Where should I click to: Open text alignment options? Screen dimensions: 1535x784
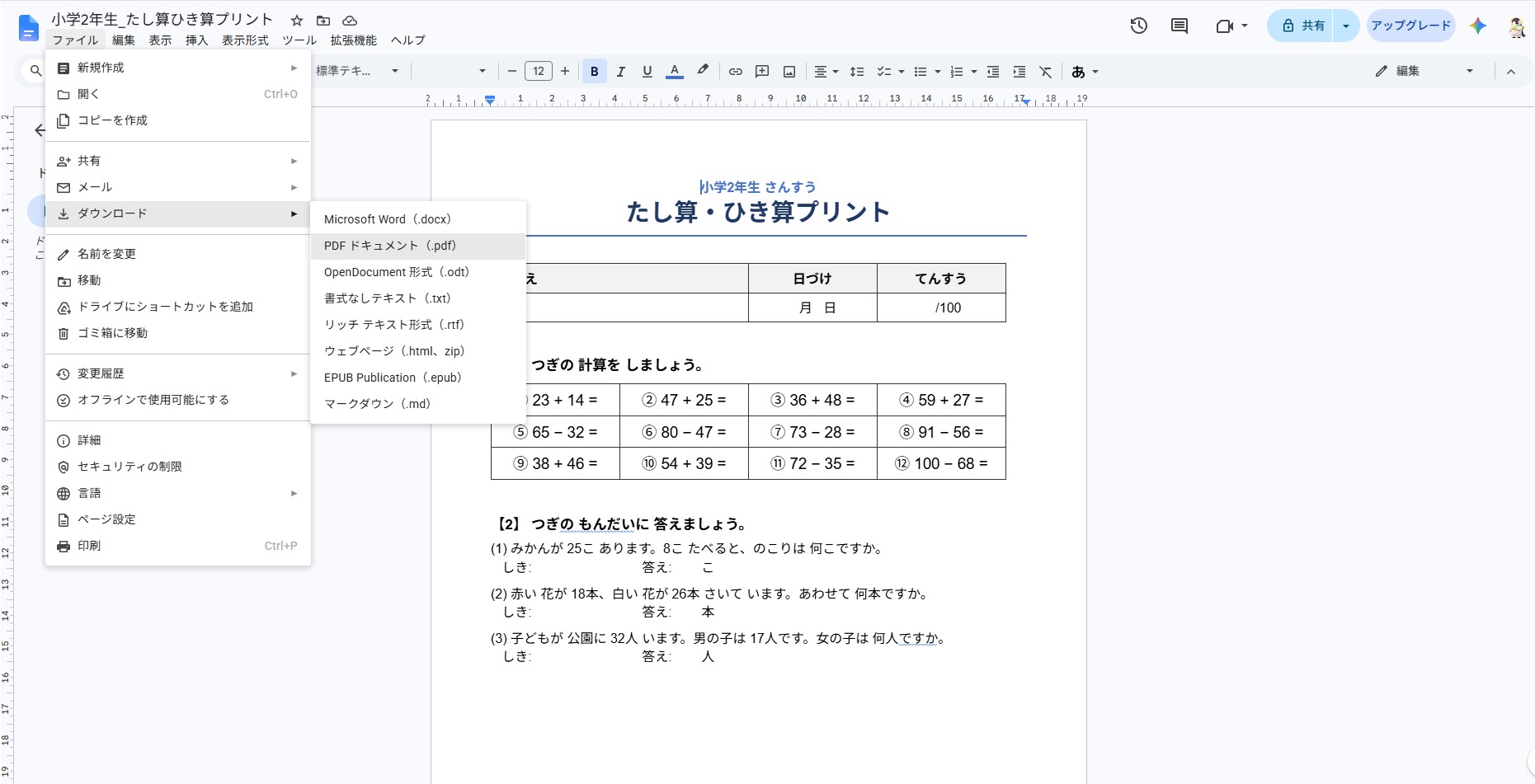[826, 72]
